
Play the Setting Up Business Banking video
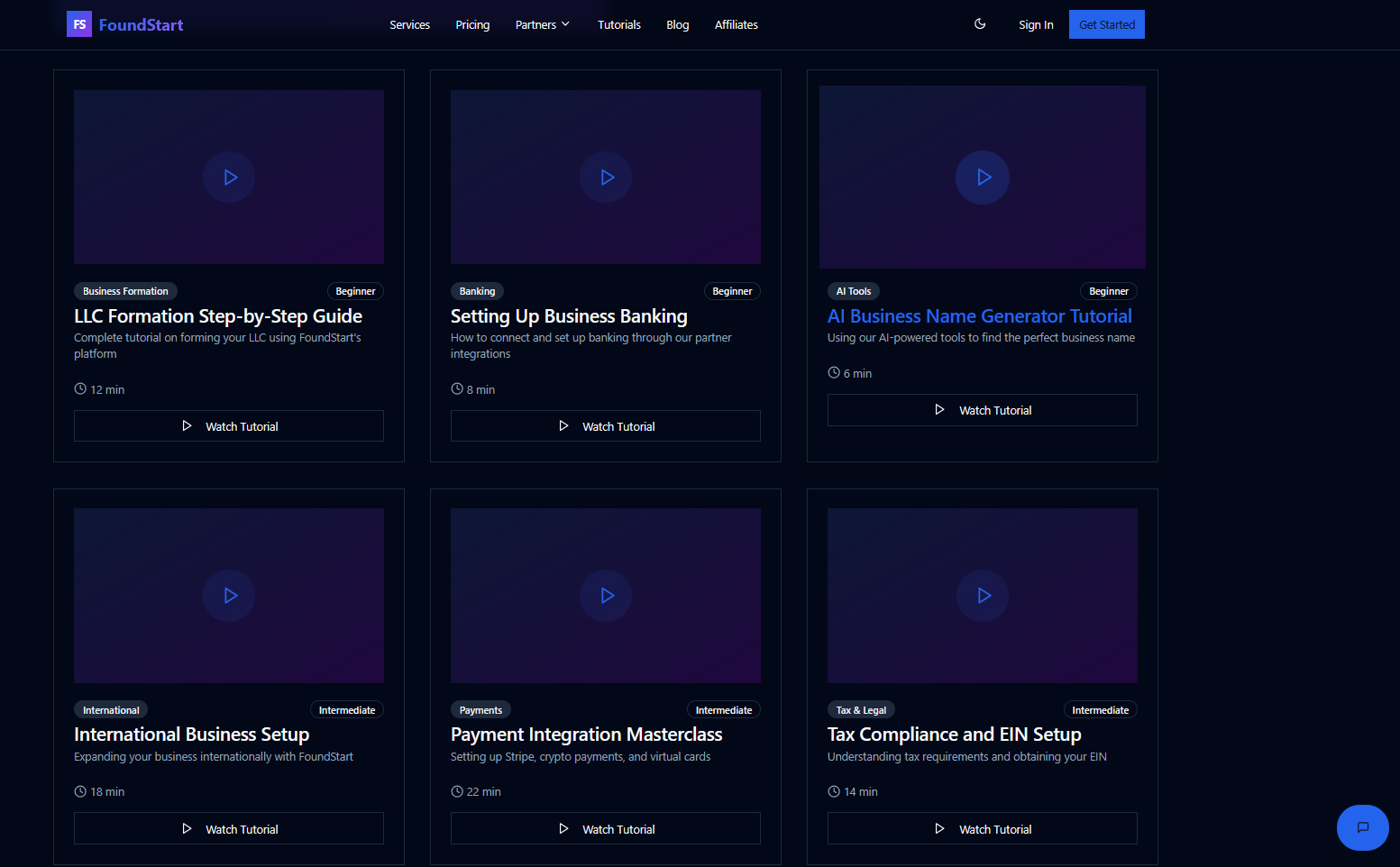click(x=606, y=177)
